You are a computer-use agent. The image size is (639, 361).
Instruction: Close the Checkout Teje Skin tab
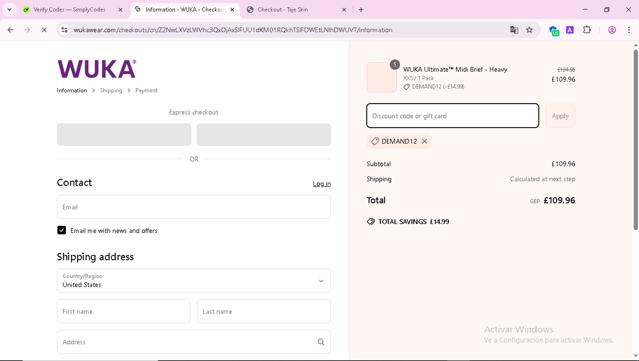344,9
